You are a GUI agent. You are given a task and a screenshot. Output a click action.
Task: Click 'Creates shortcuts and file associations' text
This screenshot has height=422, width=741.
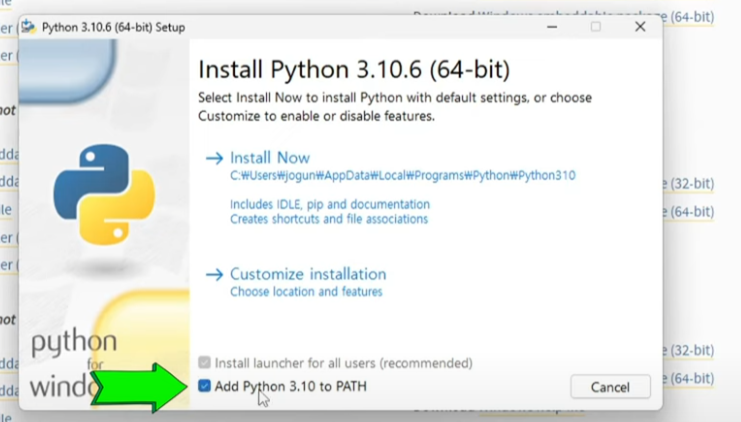329,219
